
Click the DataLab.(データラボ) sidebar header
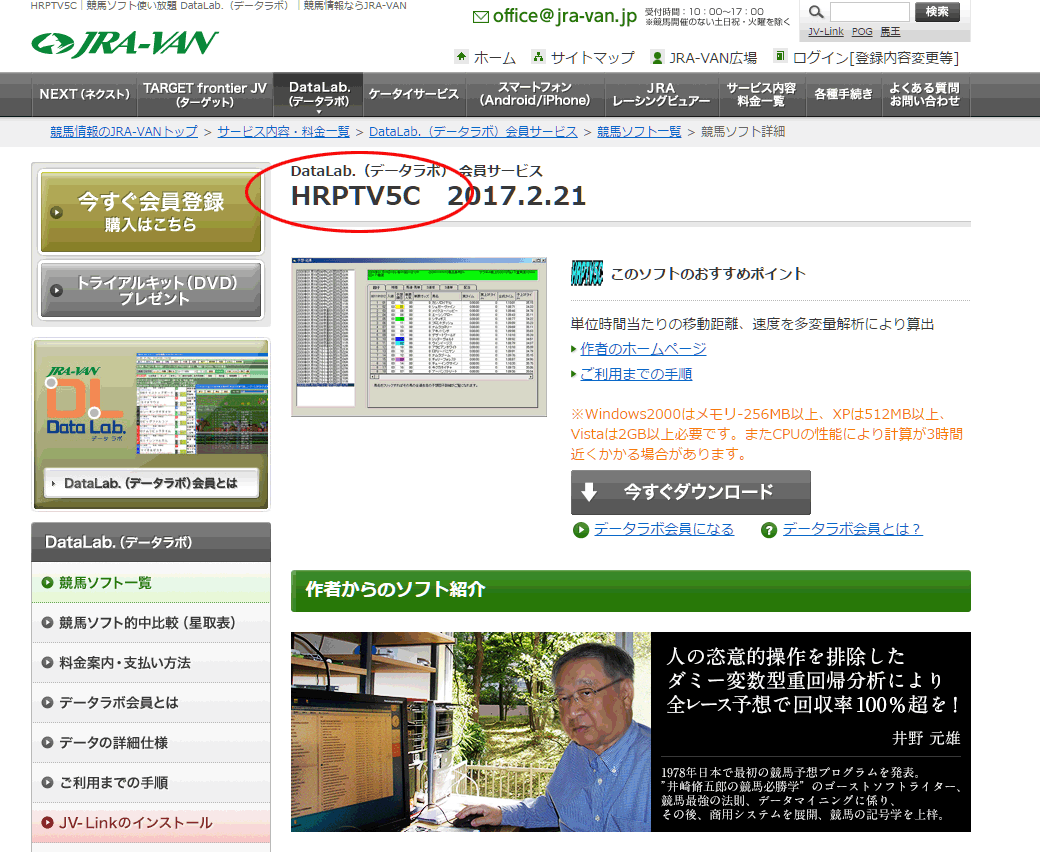(x=151, y=542)
